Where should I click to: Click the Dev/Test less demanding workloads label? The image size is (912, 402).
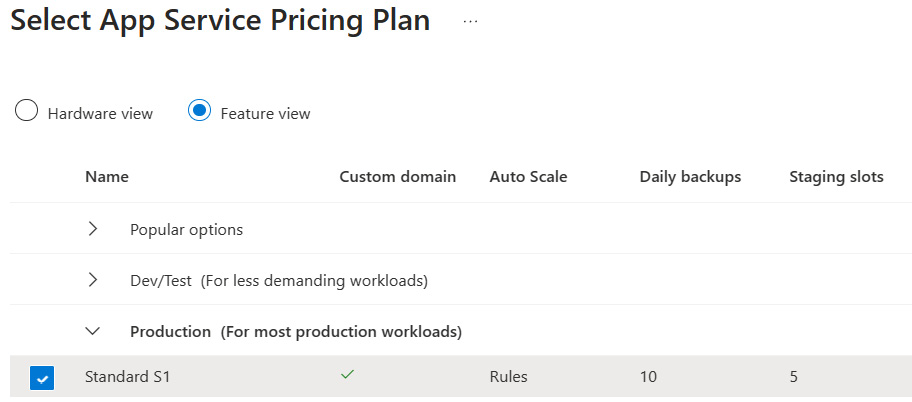pyautogui.click(x=279, y=281)
